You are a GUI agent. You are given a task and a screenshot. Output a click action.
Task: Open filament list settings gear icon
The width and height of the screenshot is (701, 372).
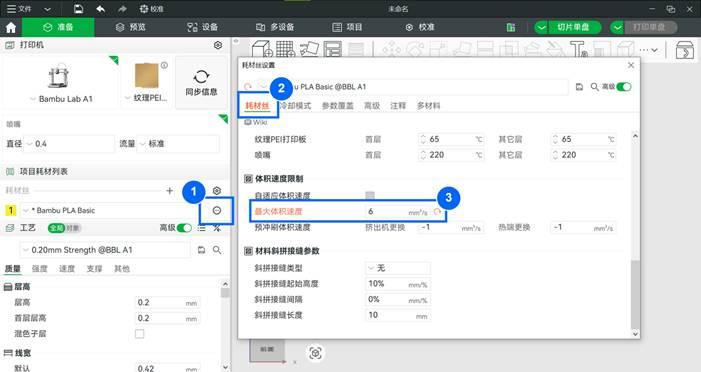[x=217, y=191]
